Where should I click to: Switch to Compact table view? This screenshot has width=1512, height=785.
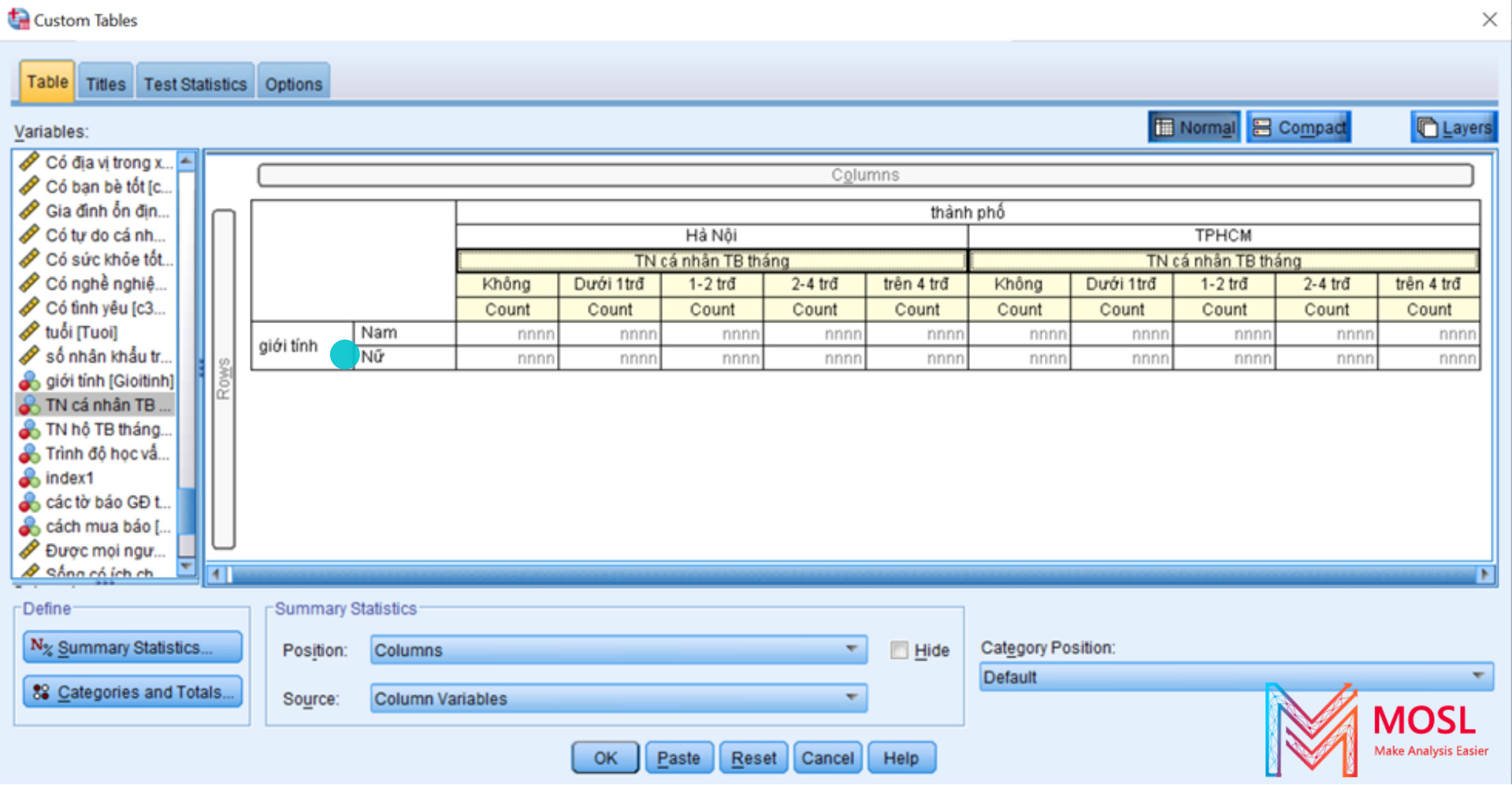tap(1298, 126)
